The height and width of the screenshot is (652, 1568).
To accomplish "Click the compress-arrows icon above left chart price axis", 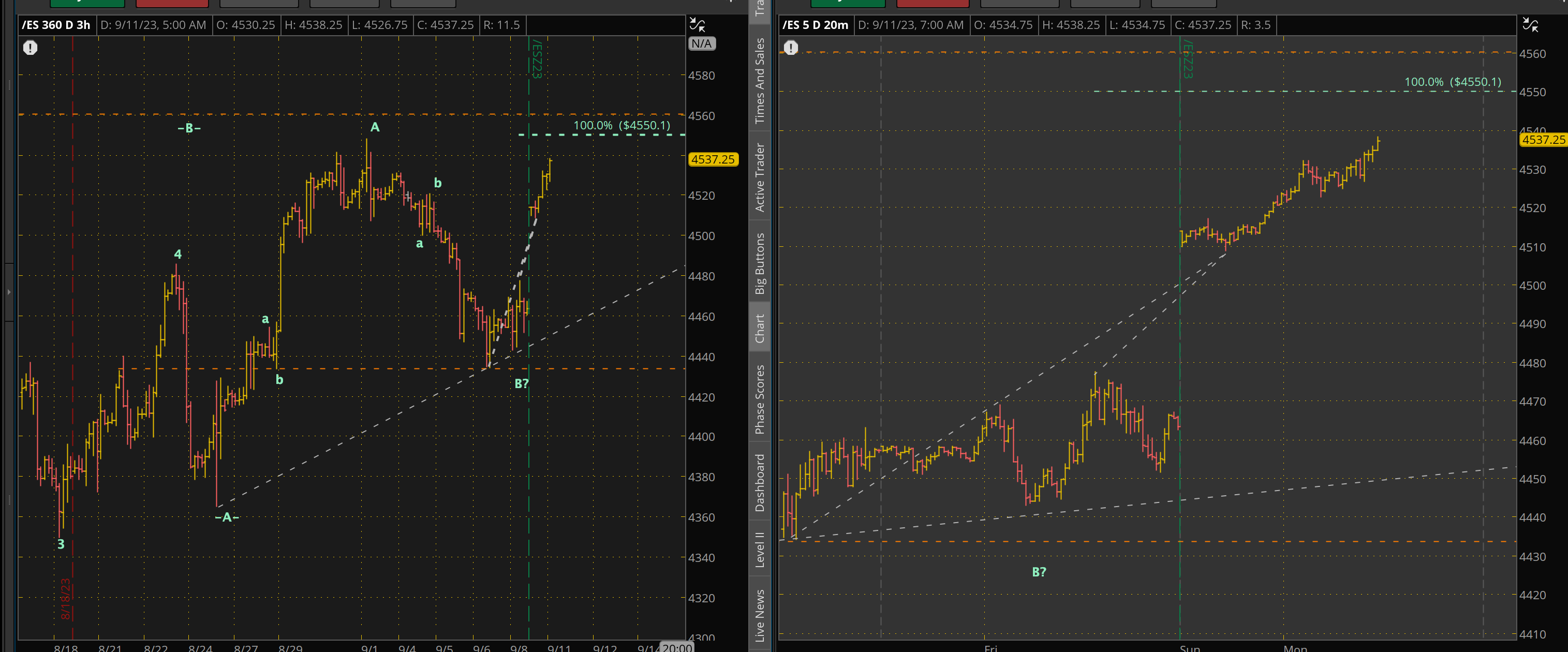I will tap(697, 25).
